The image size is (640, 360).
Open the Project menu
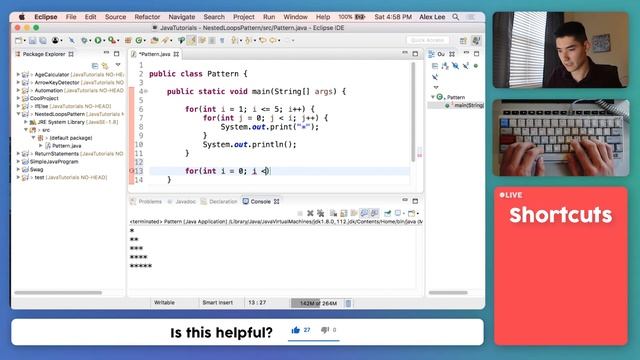243,17
